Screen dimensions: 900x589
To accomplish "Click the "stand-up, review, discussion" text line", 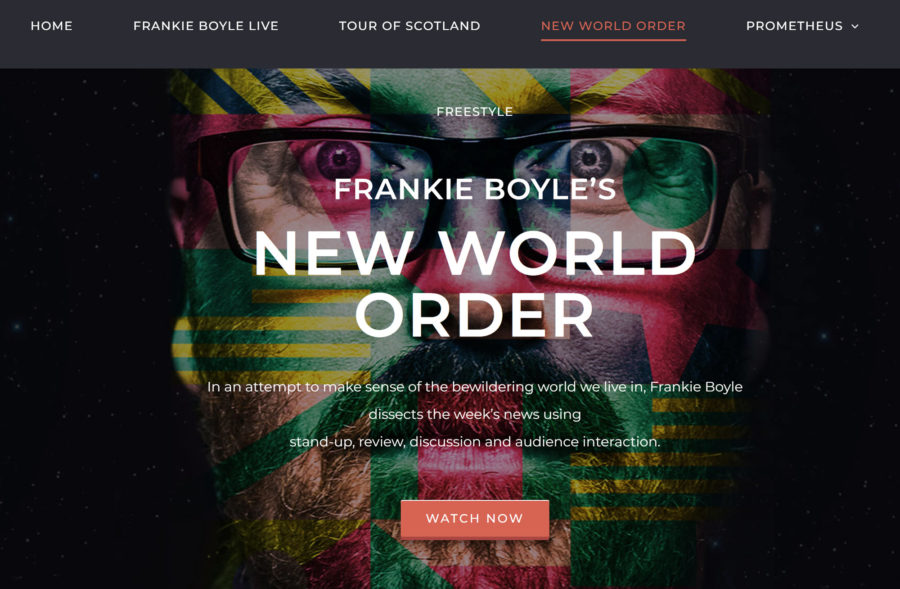I will click(x=475, y=441).
